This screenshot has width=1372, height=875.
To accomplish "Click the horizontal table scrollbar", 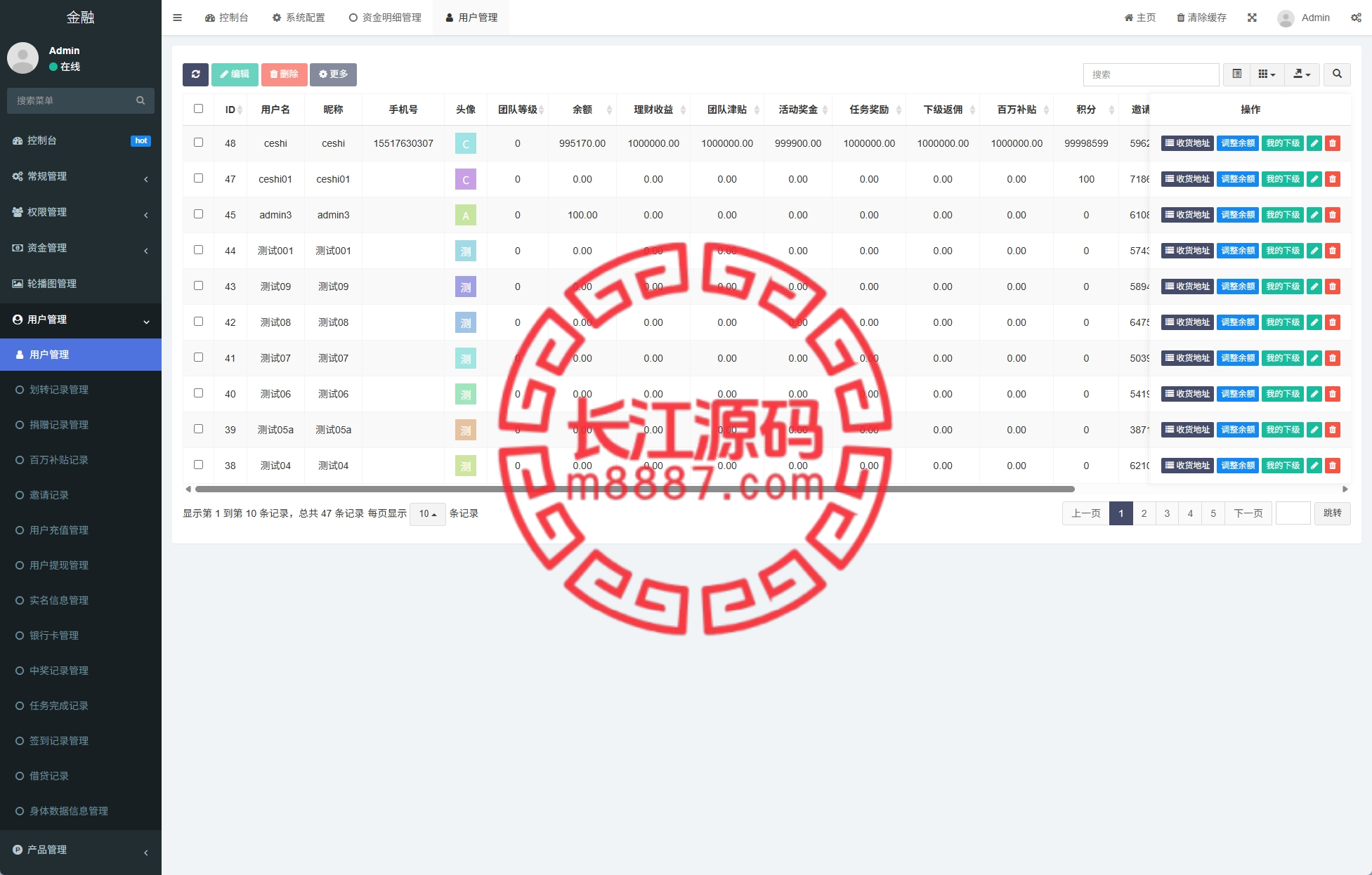I will (x=635, y=489).
